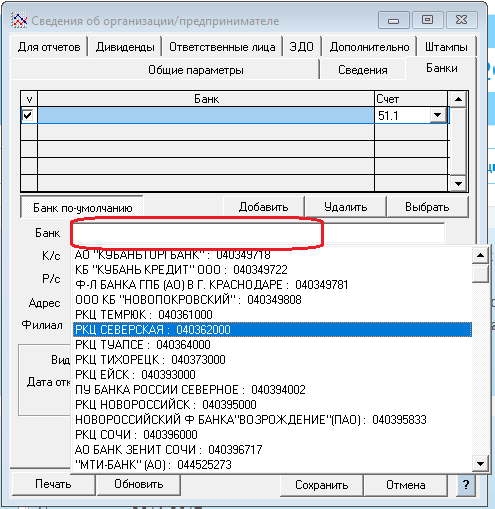This screenshot has width=495, height=509.
Task: Open the Счет dropdown showing 51.1
Action: pyautogui.click(x=437, y=115)
